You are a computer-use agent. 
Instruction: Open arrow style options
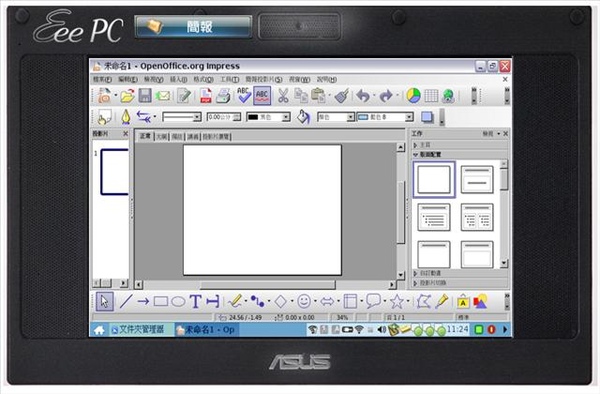(143, 117)
